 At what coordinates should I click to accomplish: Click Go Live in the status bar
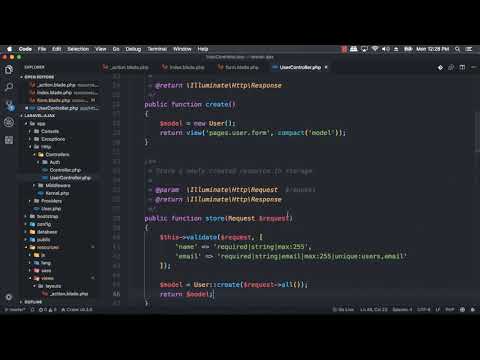(343, 310)
